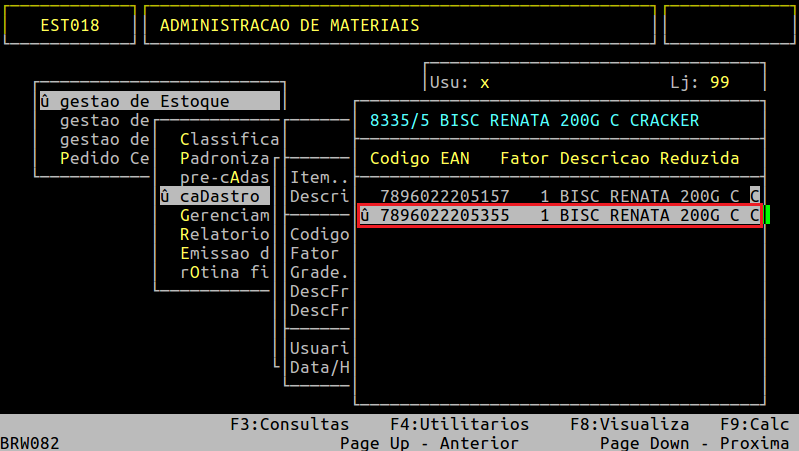Open the 'Relatorio' submenu option

pos(224,234)
